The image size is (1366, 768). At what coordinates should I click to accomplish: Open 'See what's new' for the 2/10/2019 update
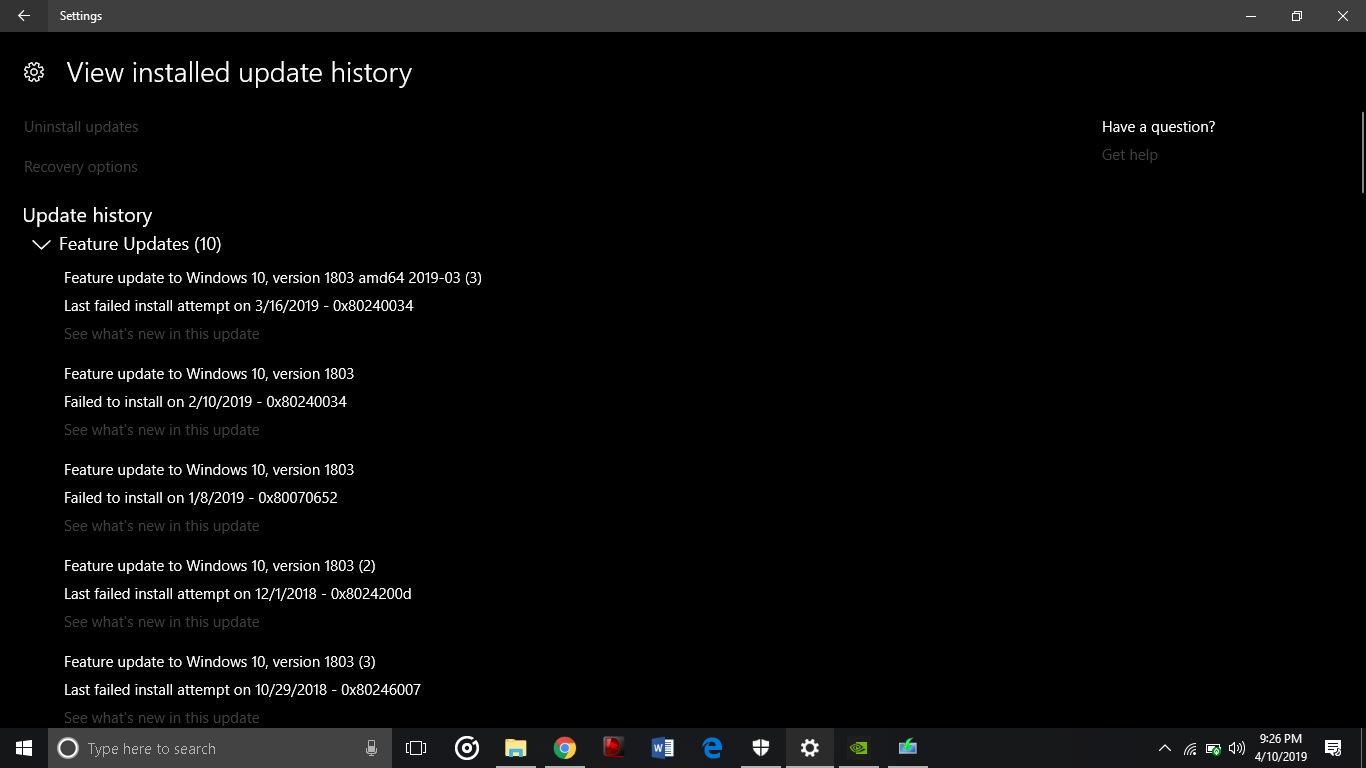click(x=162, y=430)
